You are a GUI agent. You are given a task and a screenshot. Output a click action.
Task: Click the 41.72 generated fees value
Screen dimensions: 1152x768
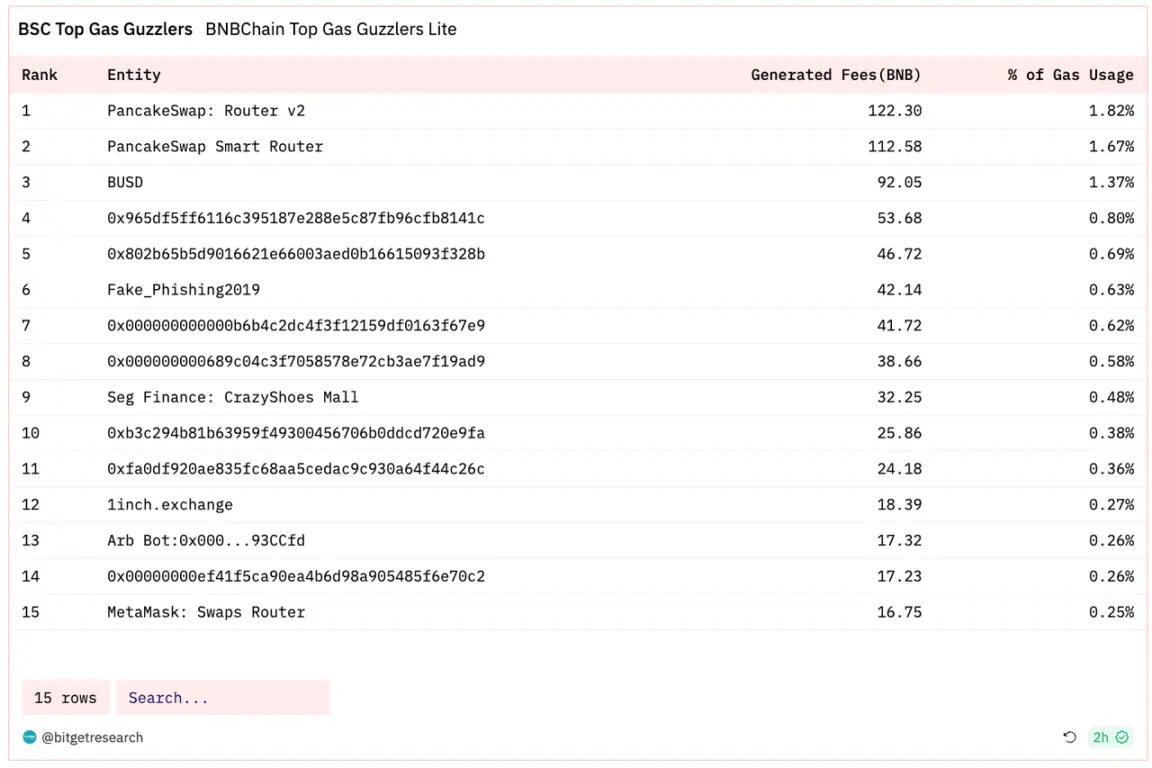coord(899,326)
